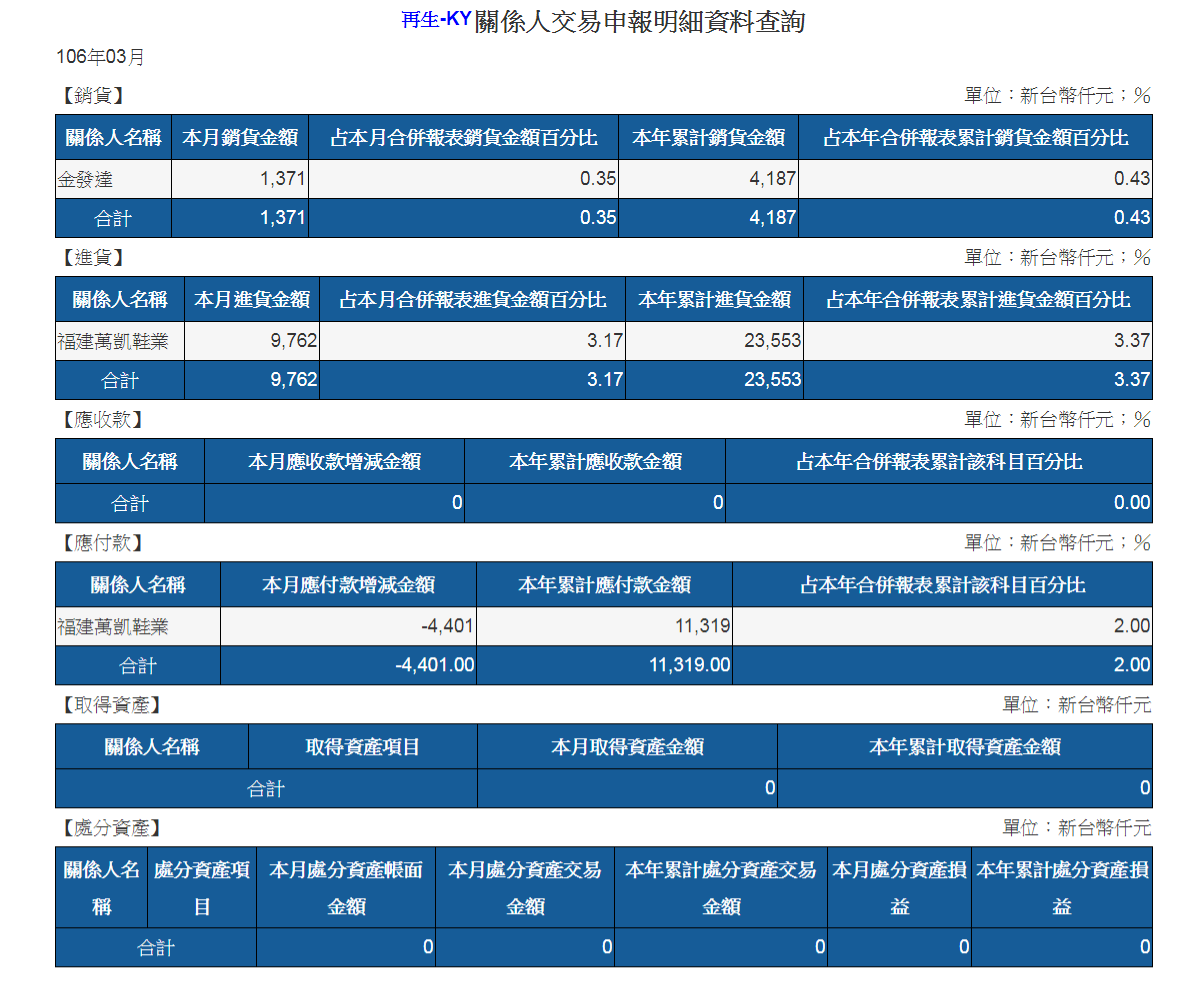
Task: Click the 本月銷貨金額 column header
Action: (x=240, y=138)
